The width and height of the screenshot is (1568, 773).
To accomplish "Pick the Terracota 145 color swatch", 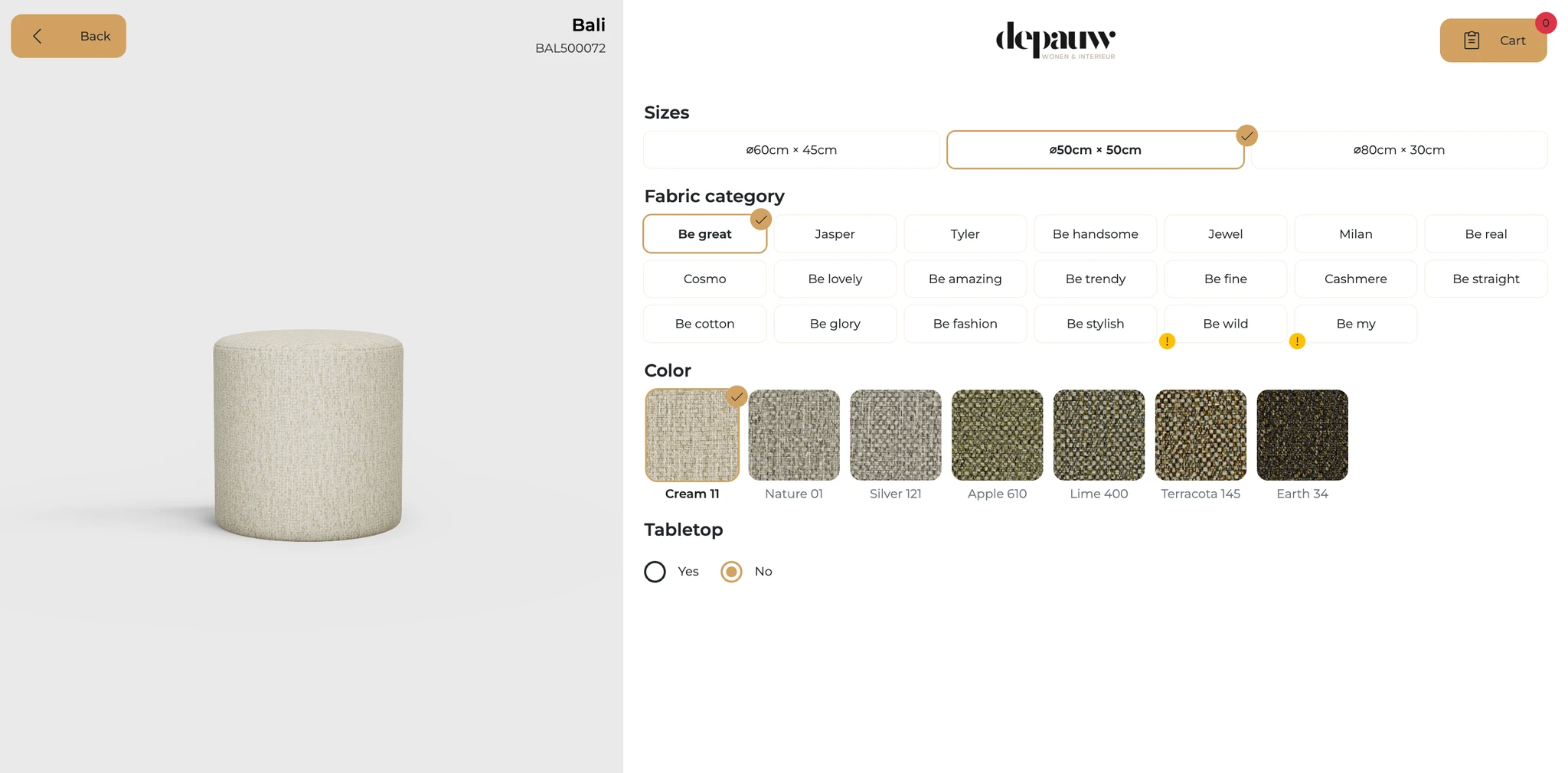I will point(1200,435).
